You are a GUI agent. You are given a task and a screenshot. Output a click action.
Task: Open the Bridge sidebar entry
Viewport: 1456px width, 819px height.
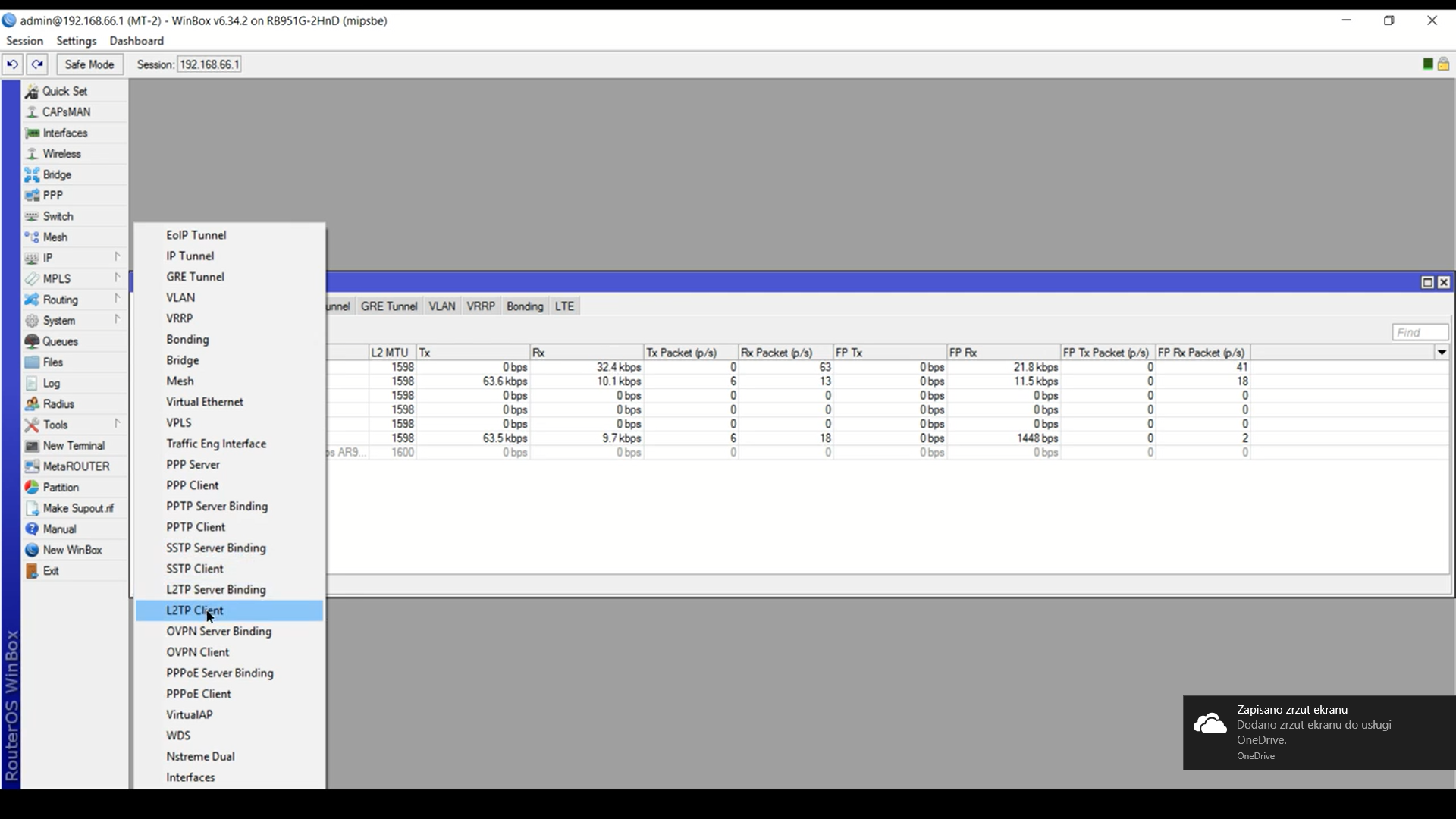click(74, 174)
